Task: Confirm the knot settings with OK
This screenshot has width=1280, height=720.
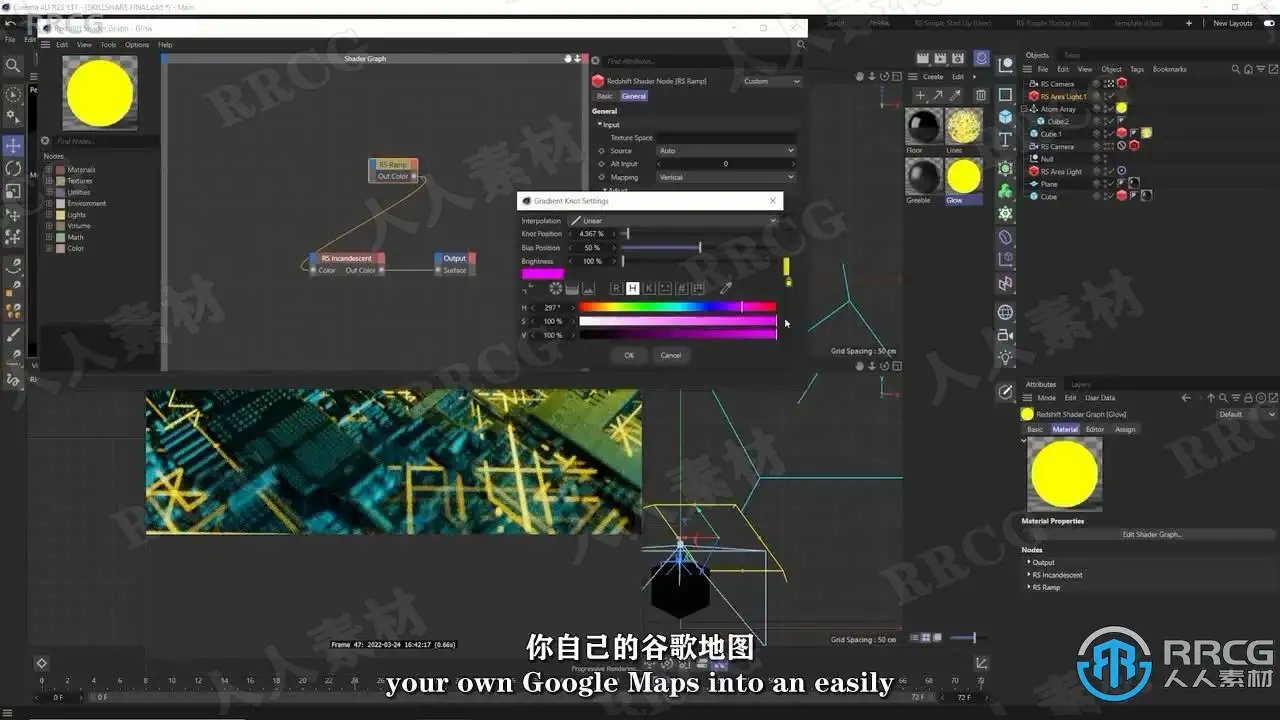Action: pyautogui.click(x=629, y=355)
